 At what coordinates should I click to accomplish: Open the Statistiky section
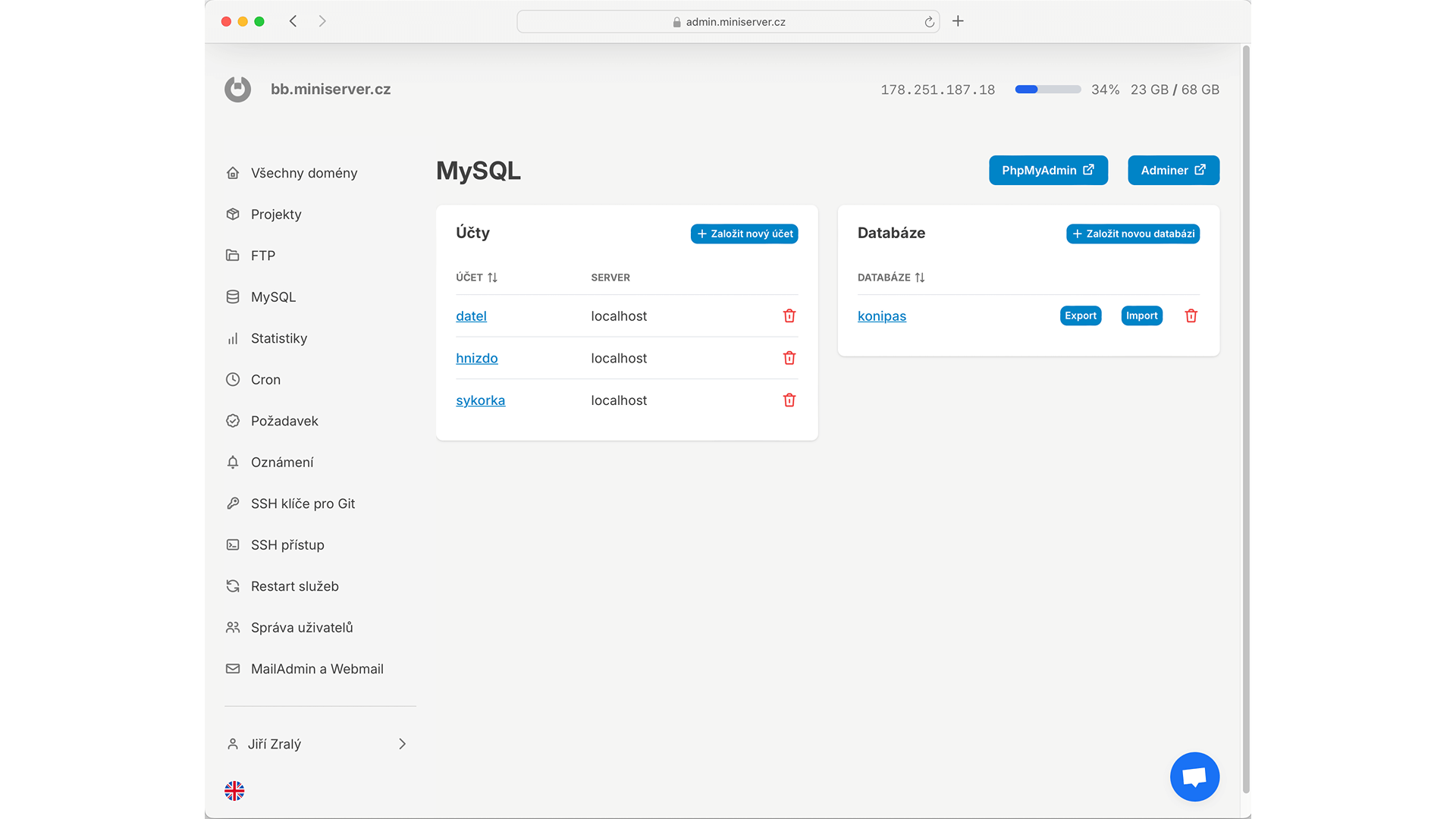tap(279, 338)
